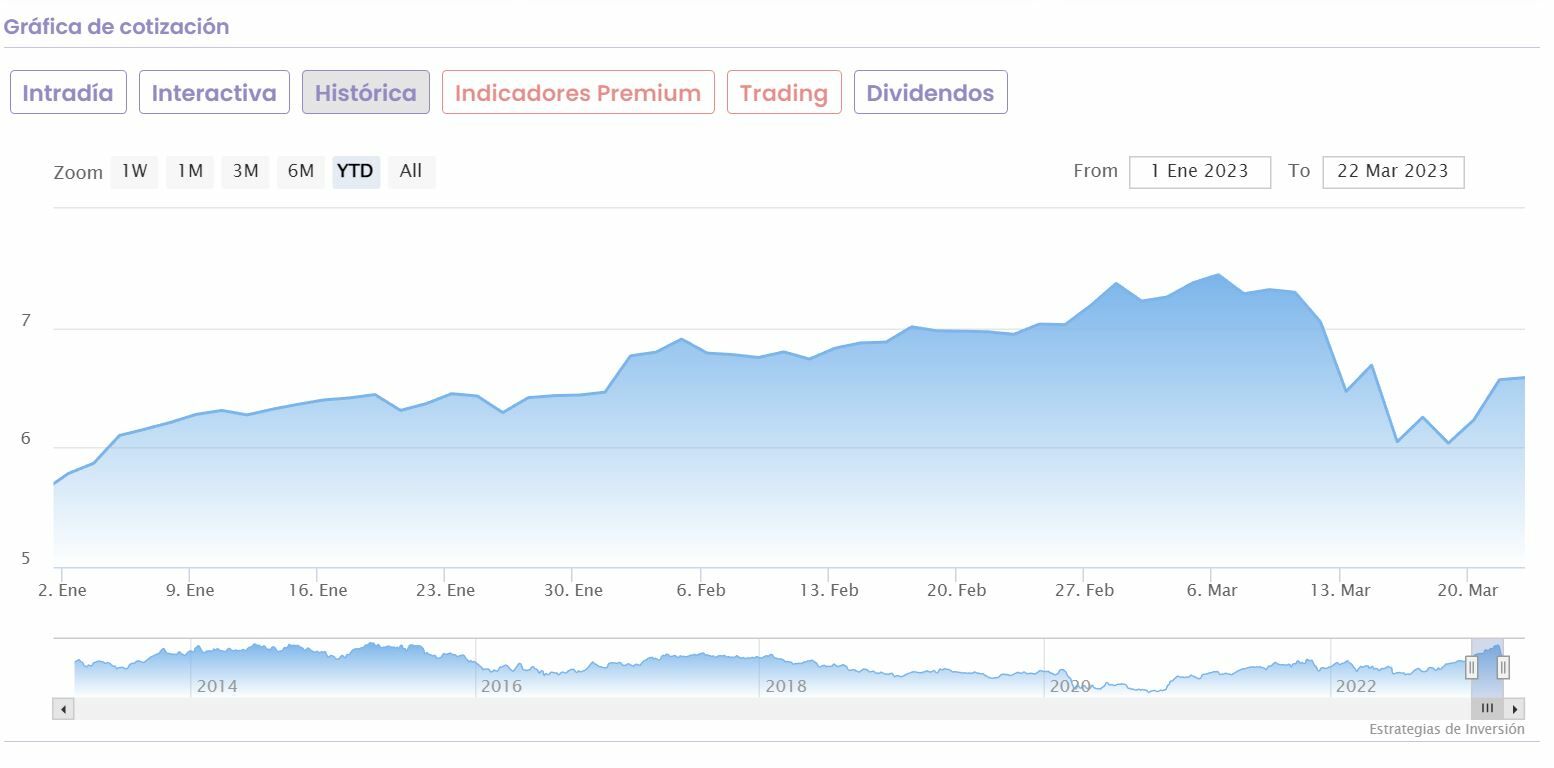
Task: Select the YTD zoom option
Action: pyautogui.click(x=355, y=171)
